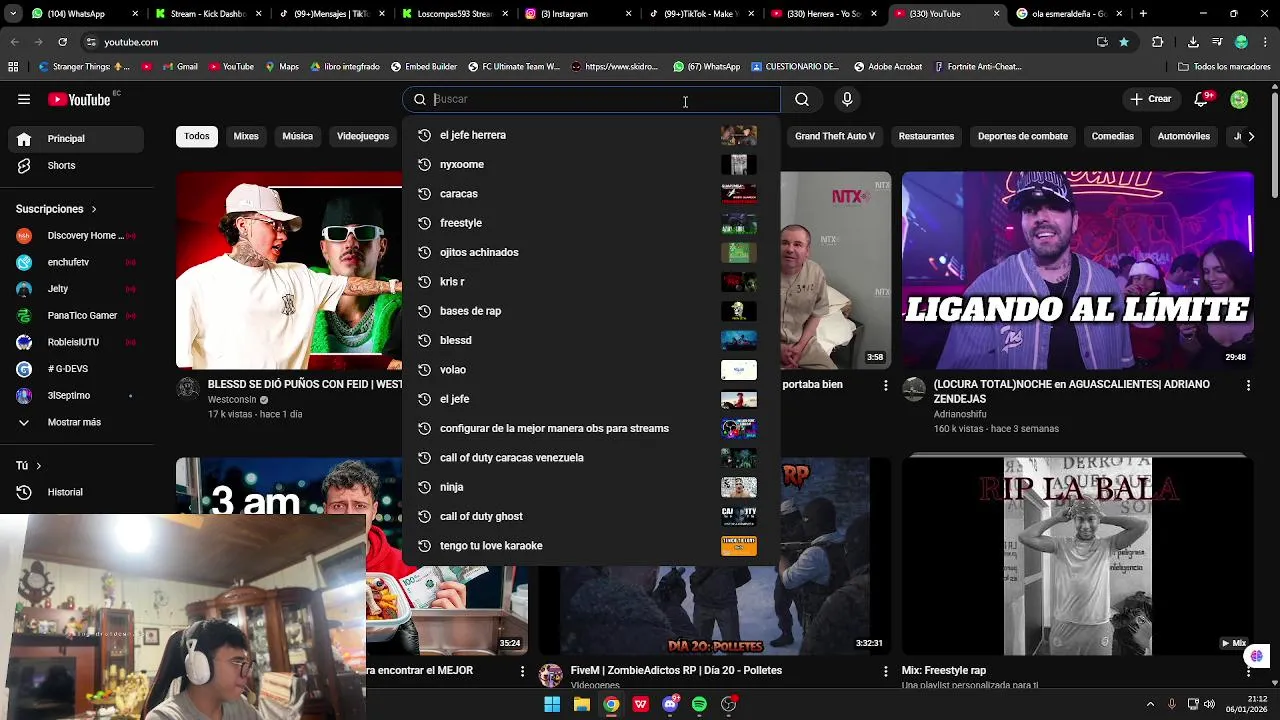Choose suggestion "el jefe herrera"
The width and height of the screenshot is (1280, 720).
point(590,135)
